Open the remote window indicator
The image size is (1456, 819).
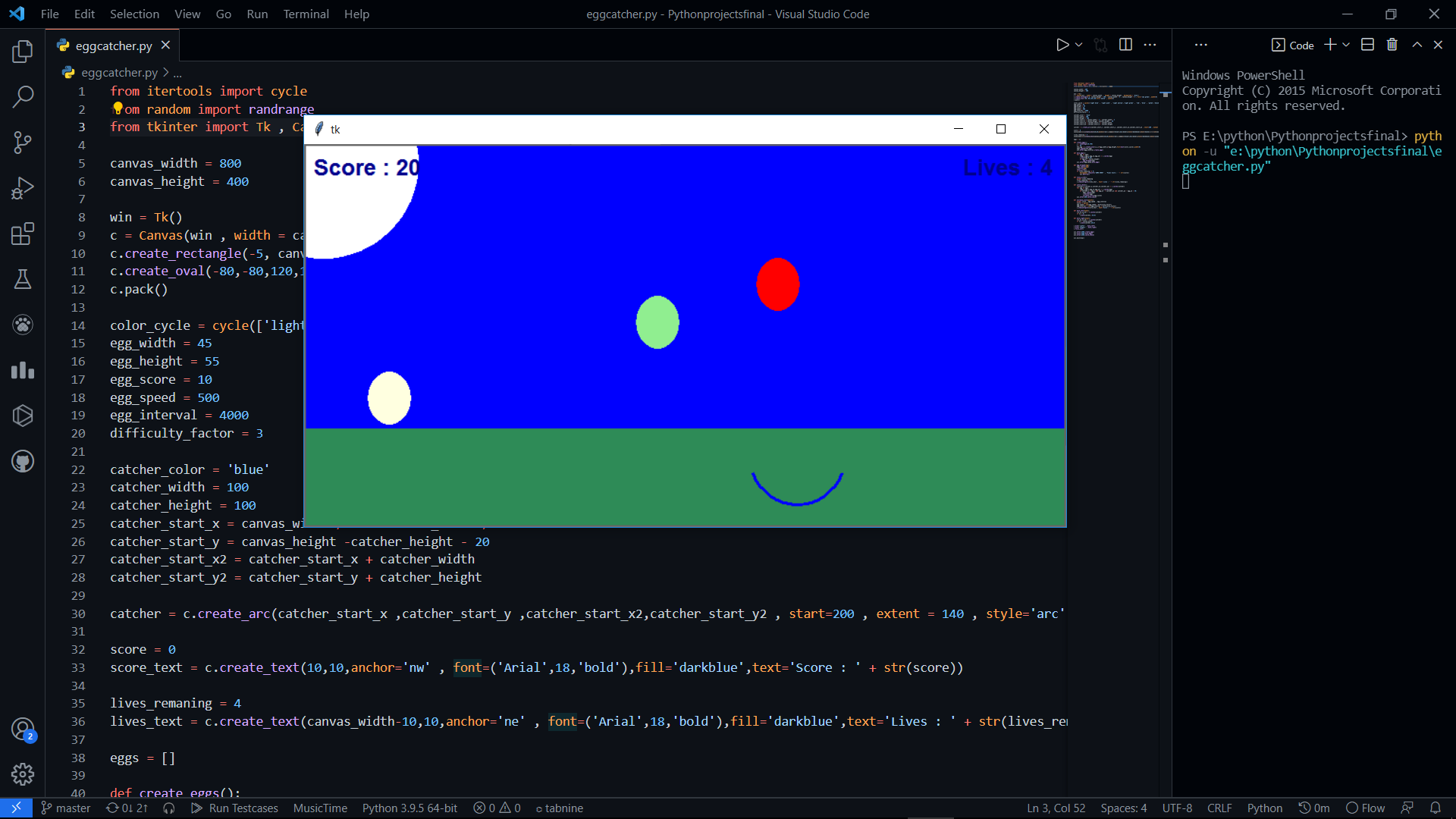[x=16, y=808]
